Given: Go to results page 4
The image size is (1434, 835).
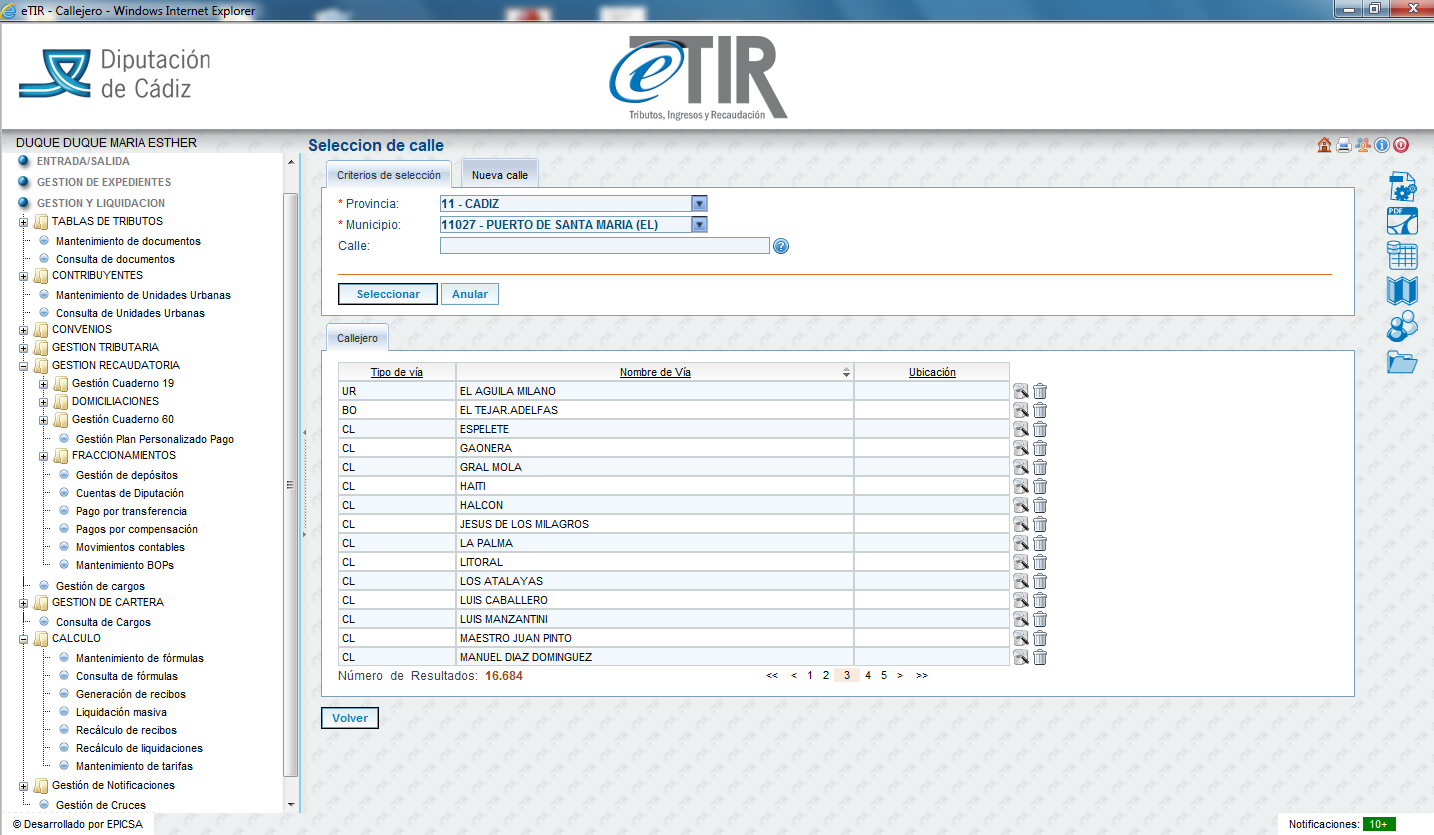Looking at the screenshot, I should click(868, 676).
